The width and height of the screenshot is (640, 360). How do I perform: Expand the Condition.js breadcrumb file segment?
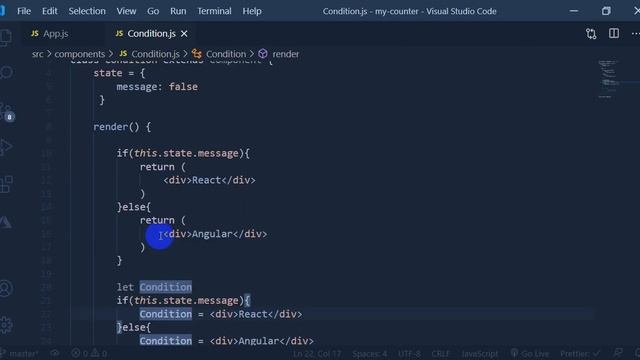click(149, 54)
